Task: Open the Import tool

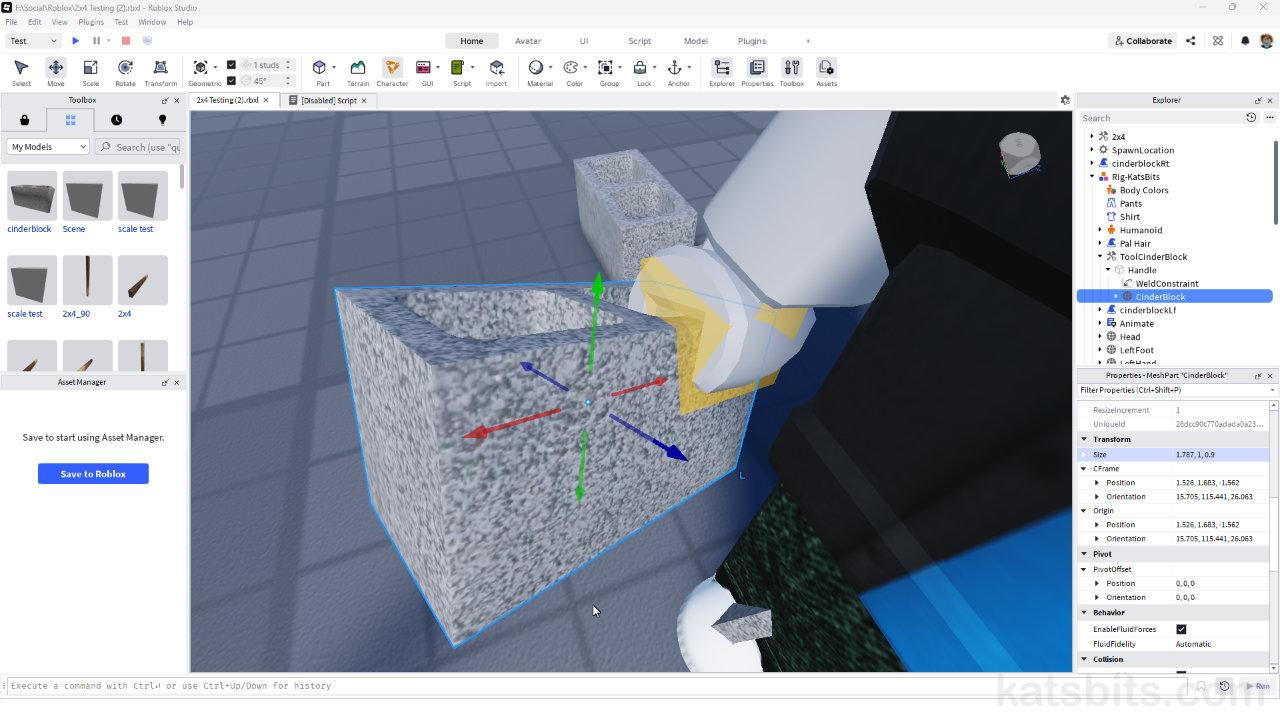Action: [x=497, y=72]
